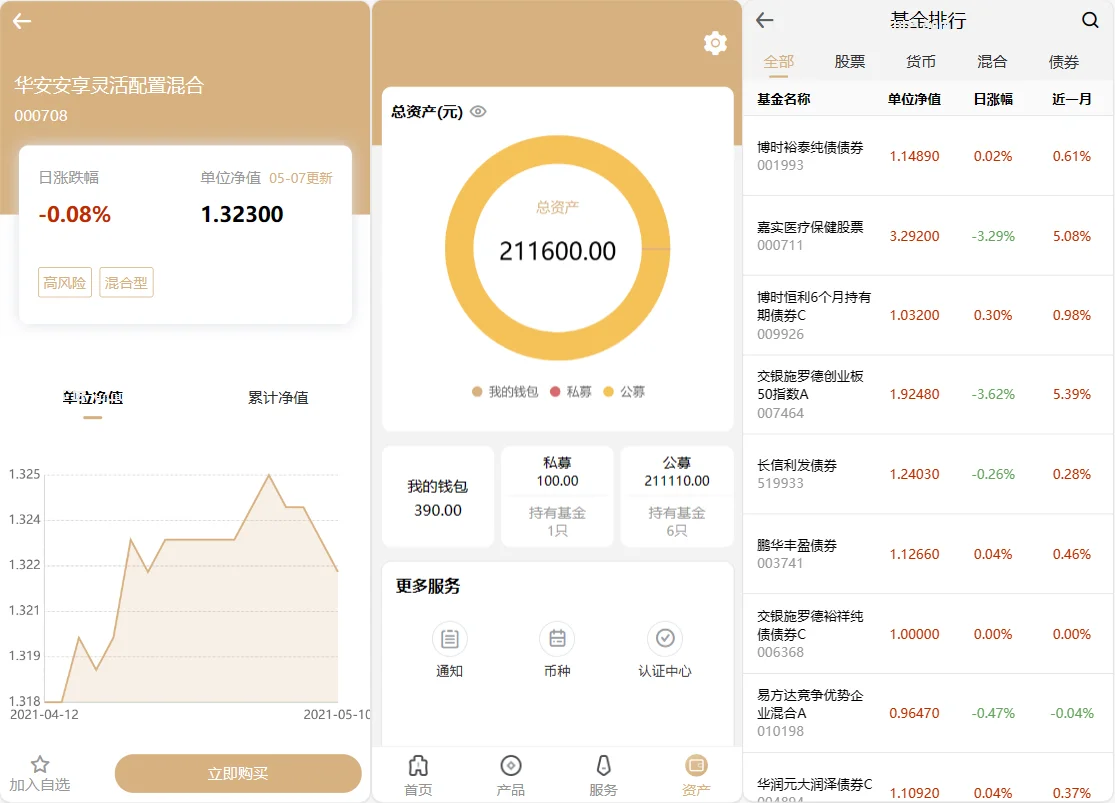
Task: Sort by 近一月 column header
Action: (x=1072, y=99)
